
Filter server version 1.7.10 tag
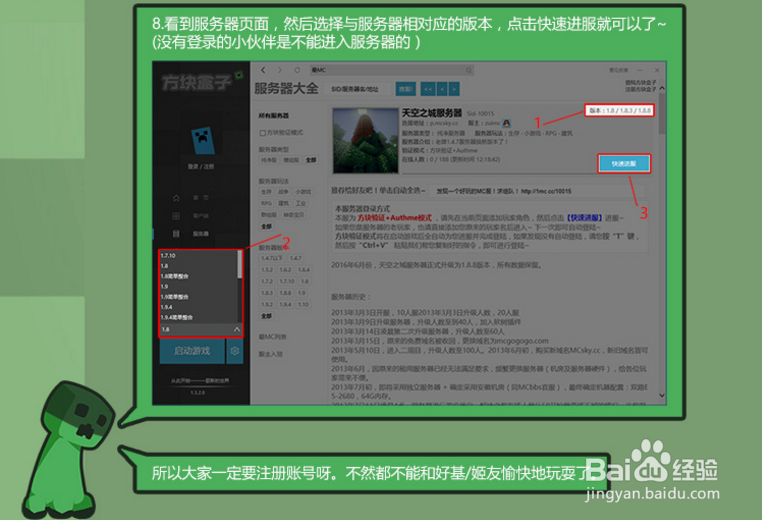point(287,281)
